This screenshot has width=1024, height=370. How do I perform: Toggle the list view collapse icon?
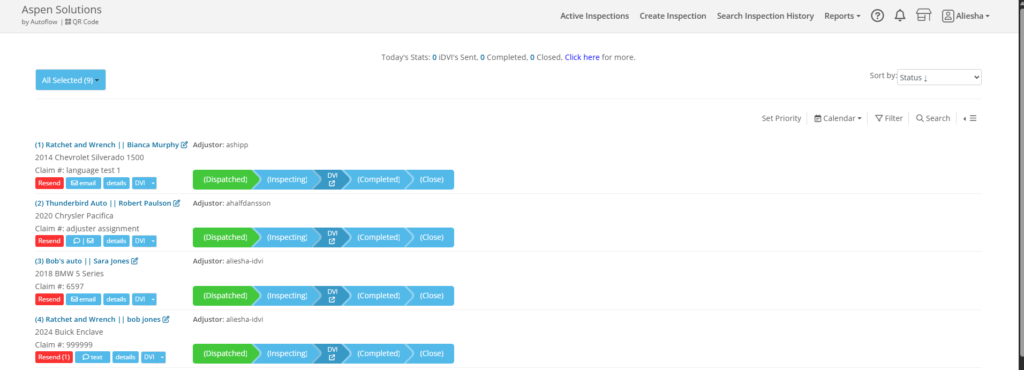pos(970,118)
